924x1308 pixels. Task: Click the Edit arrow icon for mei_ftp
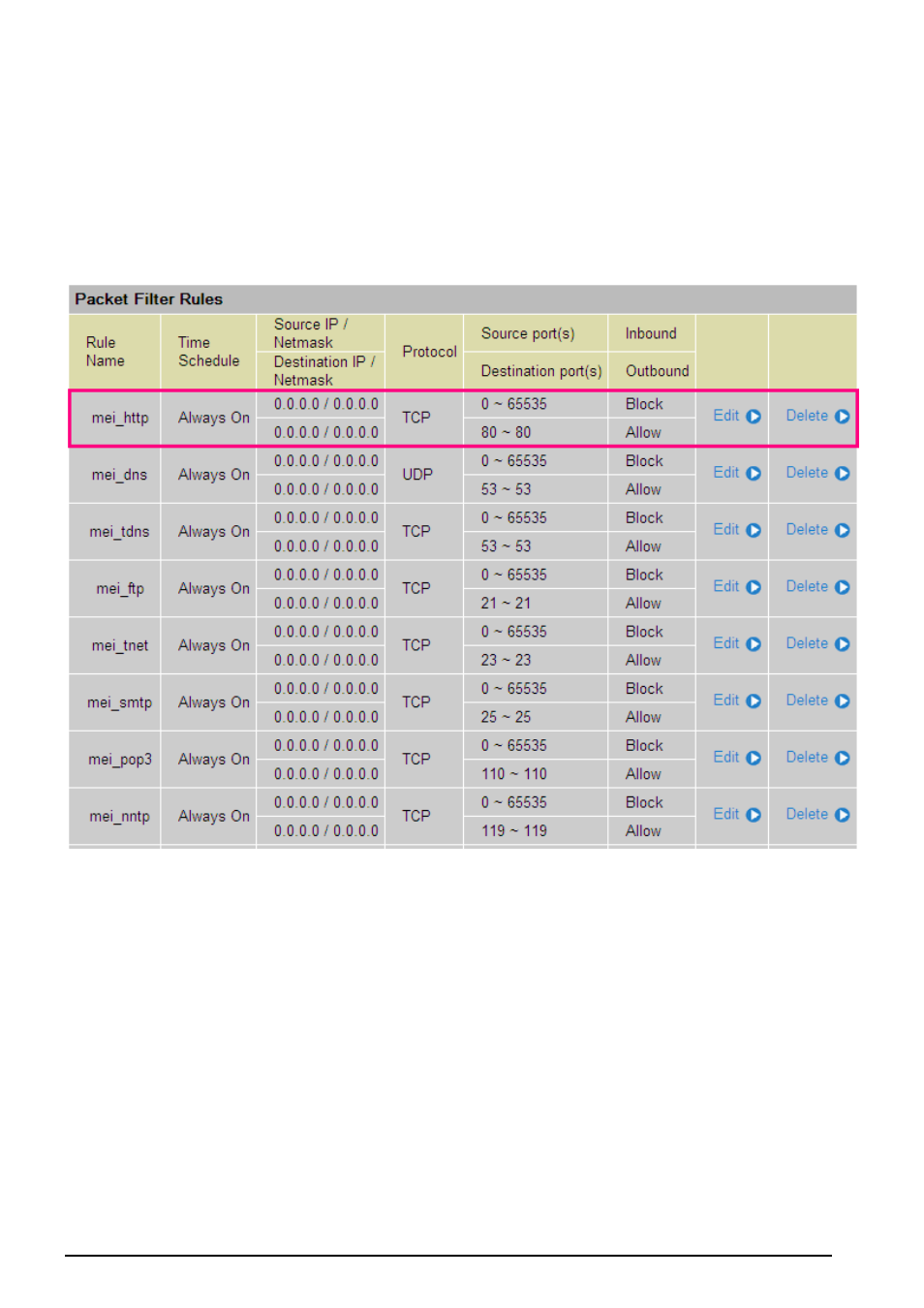754,587
